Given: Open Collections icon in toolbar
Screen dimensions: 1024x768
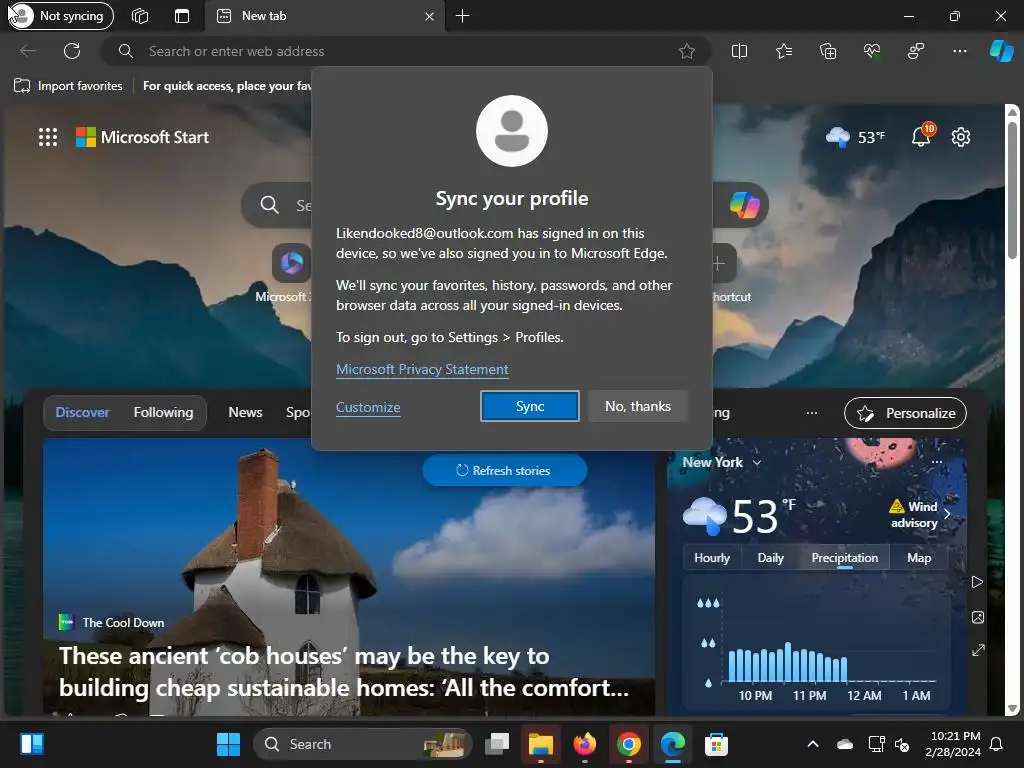Looking at the screenshot, I should point(827,51).
